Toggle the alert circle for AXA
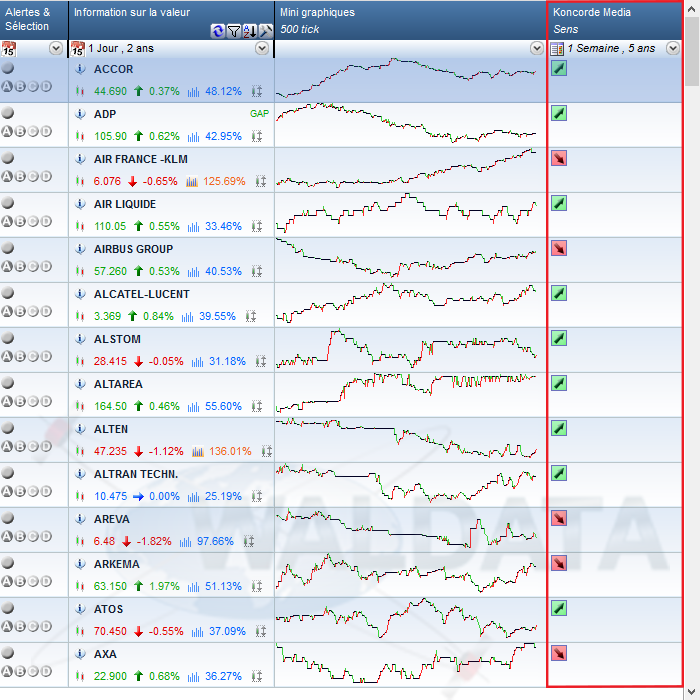700x700 pixels. (8, 653)
